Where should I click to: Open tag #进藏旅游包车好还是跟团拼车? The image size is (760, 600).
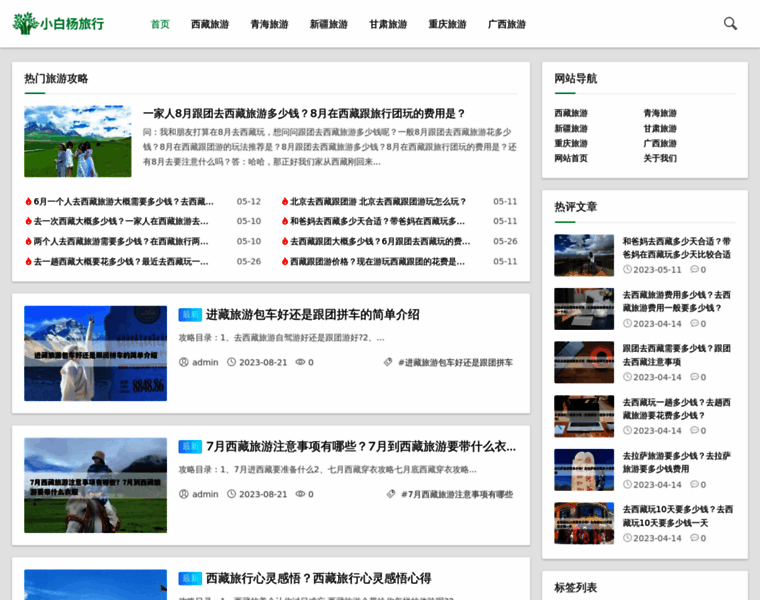point(455,363)
